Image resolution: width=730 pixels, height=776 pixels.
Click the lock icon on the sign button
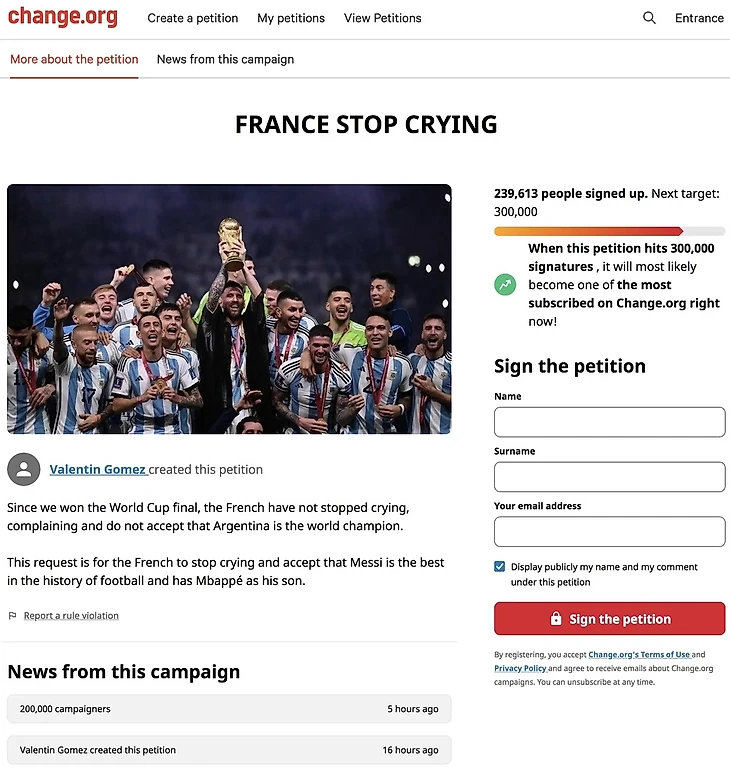[x=556, y=619]
